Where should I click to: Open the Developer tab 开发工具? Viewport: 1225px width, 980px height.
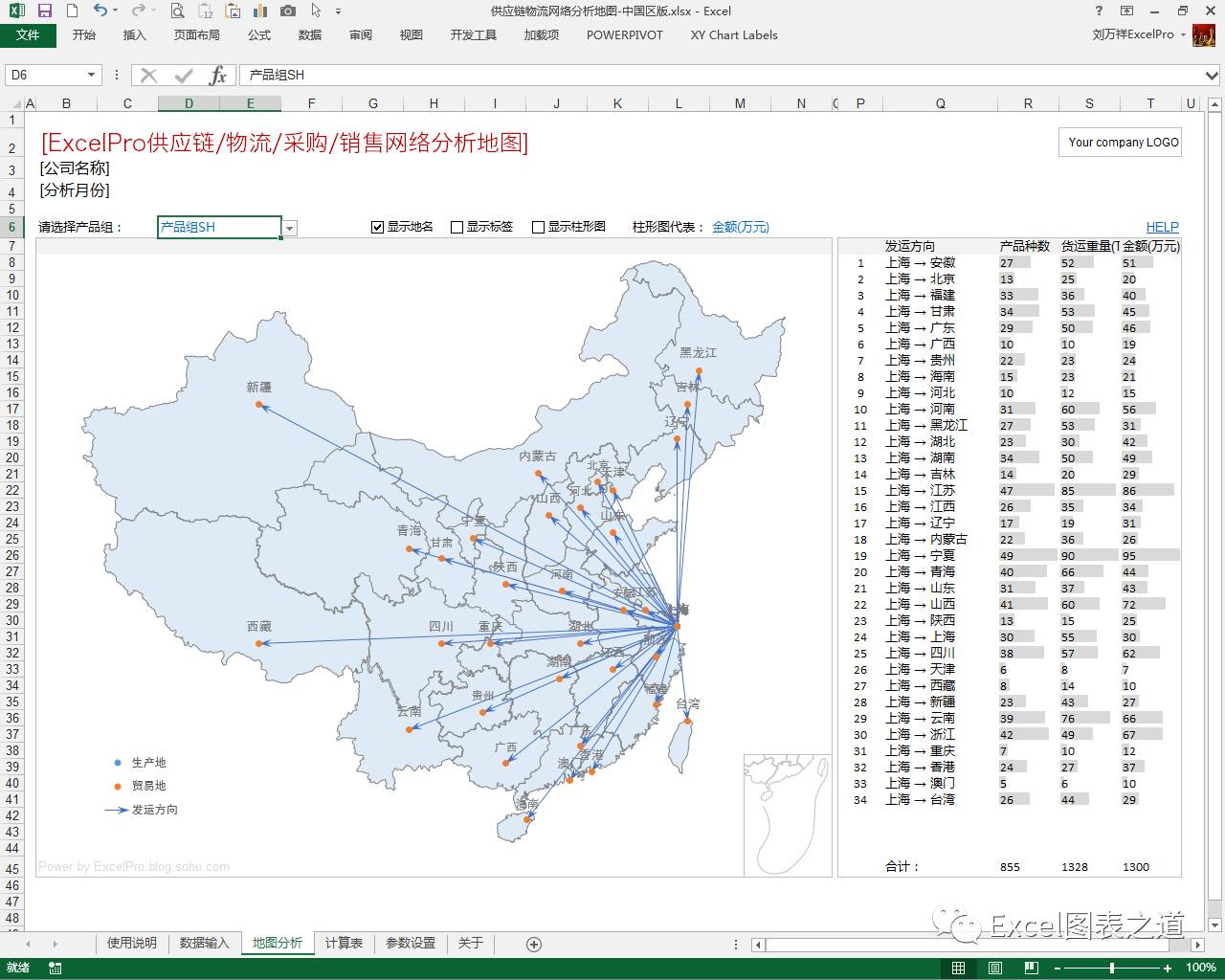(474, 34)
